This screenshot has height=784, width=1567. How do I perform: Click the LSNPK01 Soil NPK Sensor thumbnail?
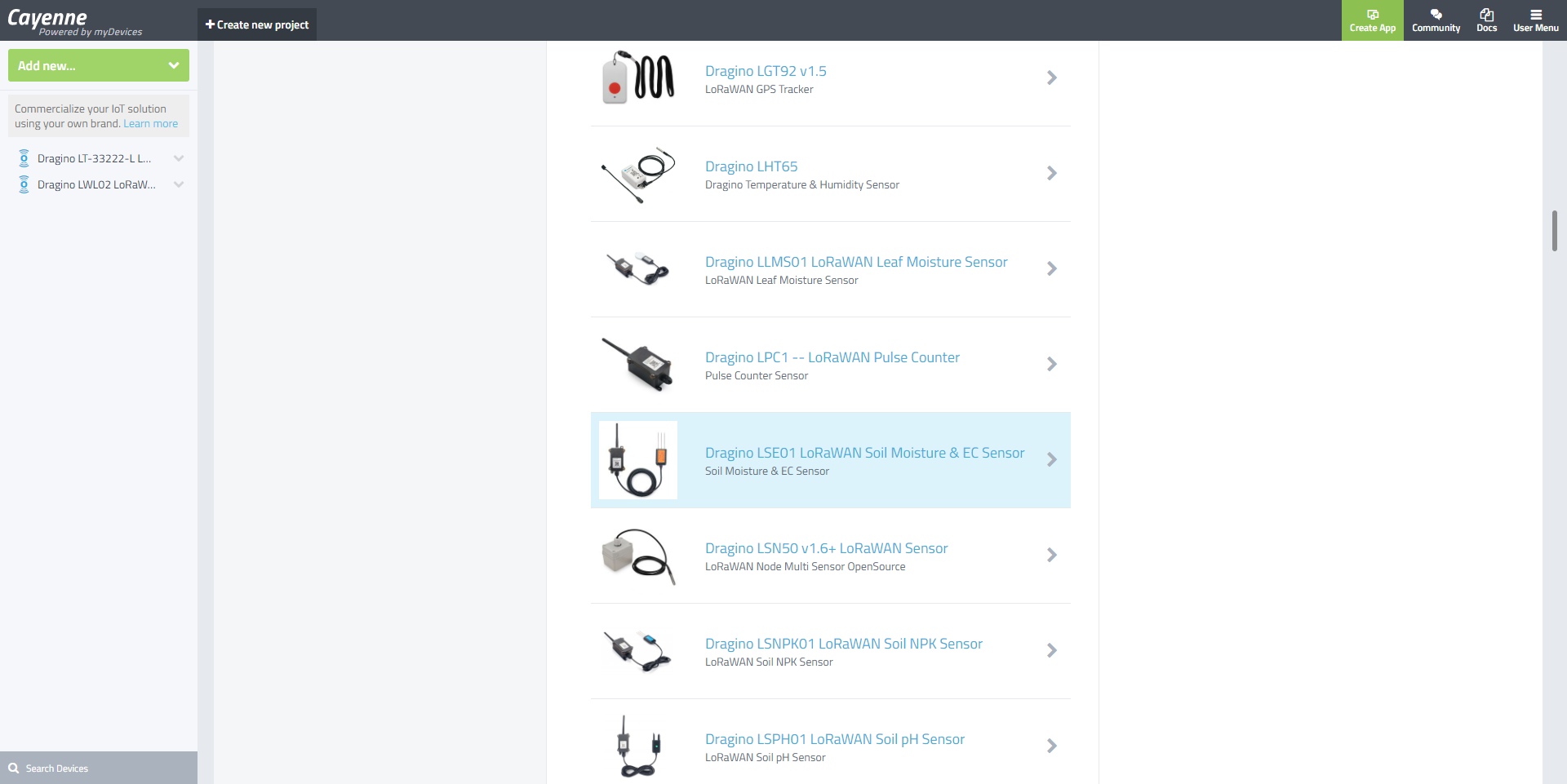tap(638, 651)
